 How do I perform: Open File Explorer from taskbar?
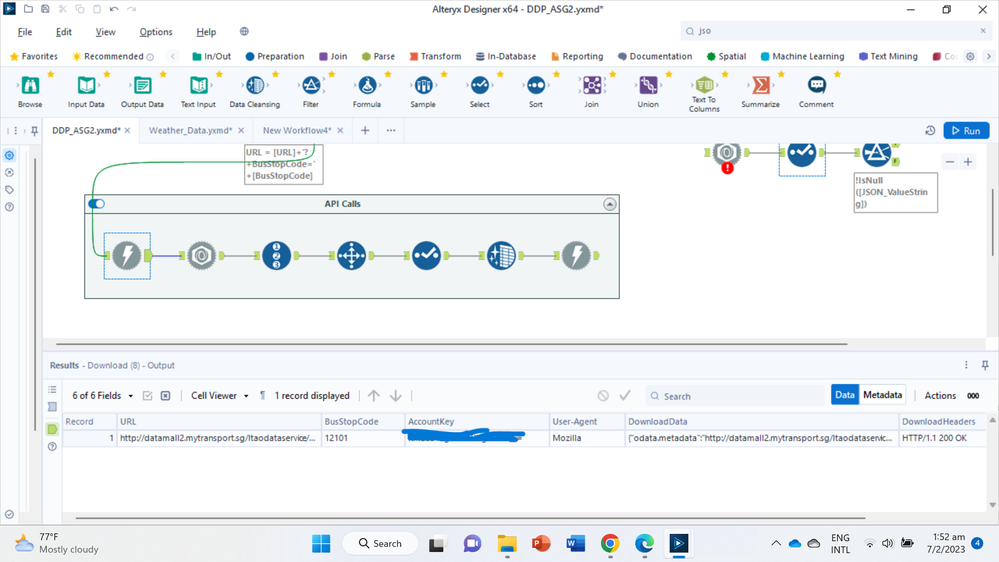[507, 544]
